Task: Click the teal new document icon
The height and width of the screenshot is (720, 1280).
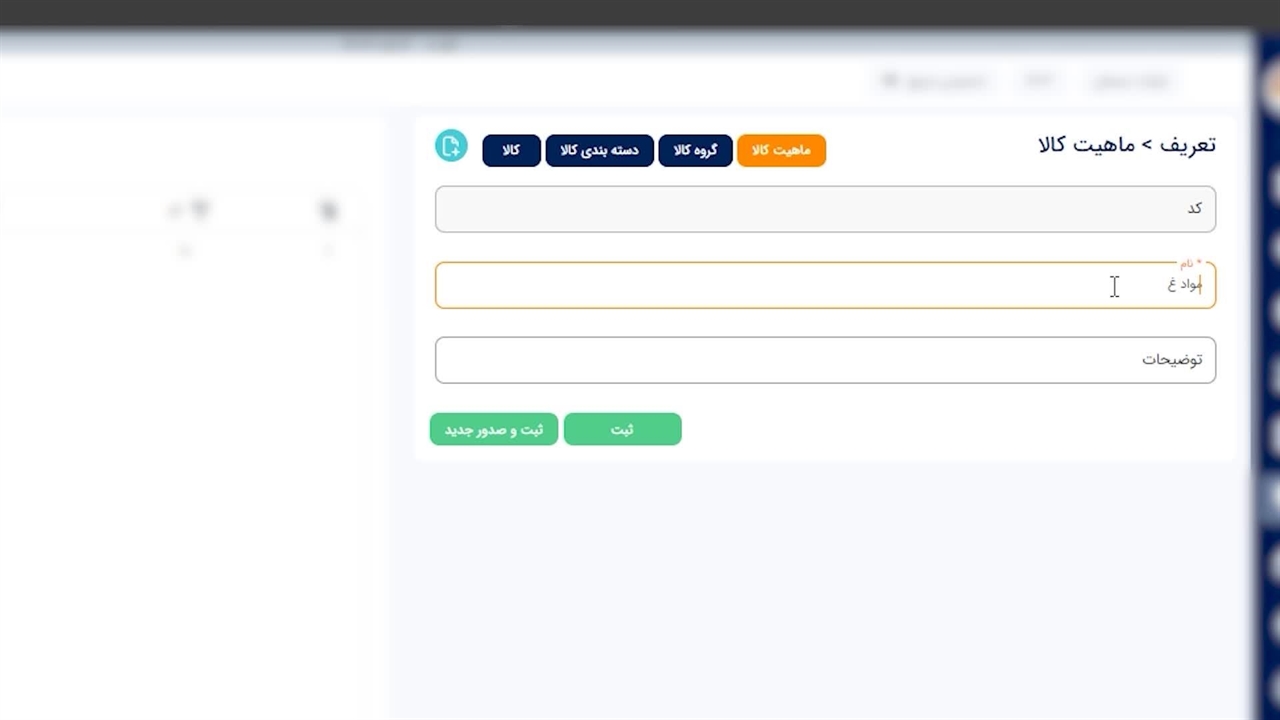Action: pos(451,146)
